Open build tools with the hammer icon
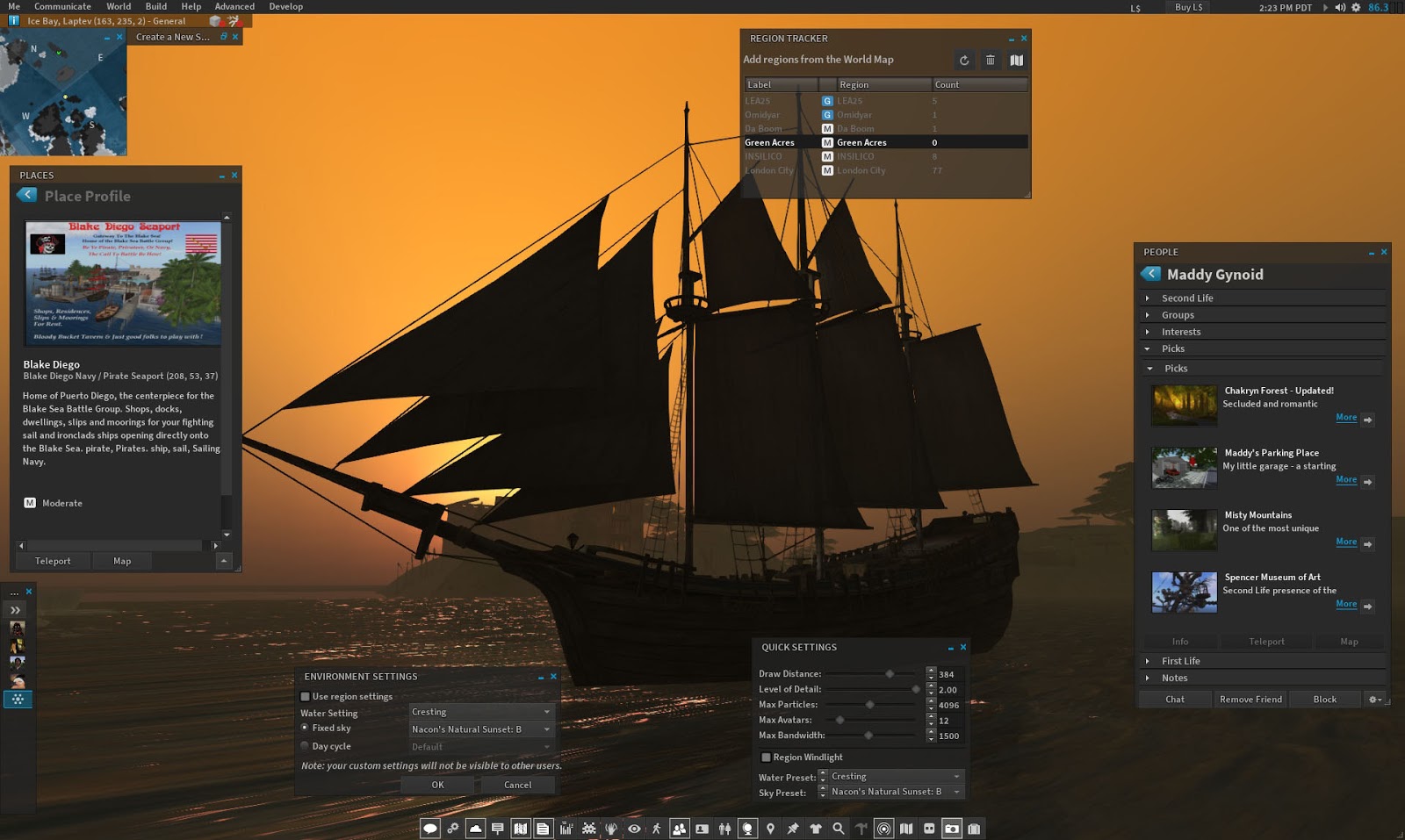1405x840 pixels. (859, 827)
